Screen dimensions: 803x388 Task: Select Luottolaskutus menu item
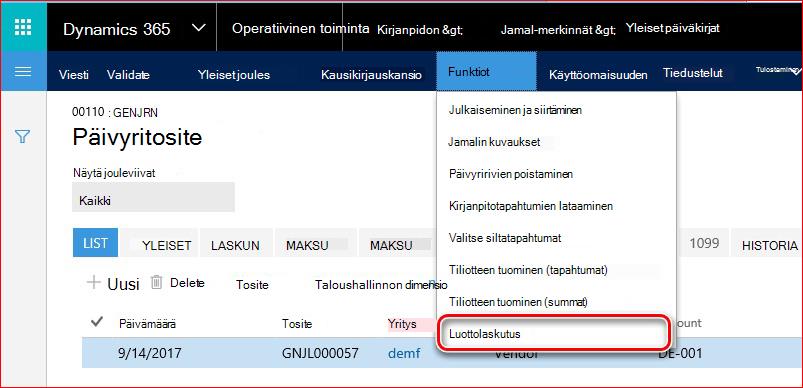click(554, 333)
